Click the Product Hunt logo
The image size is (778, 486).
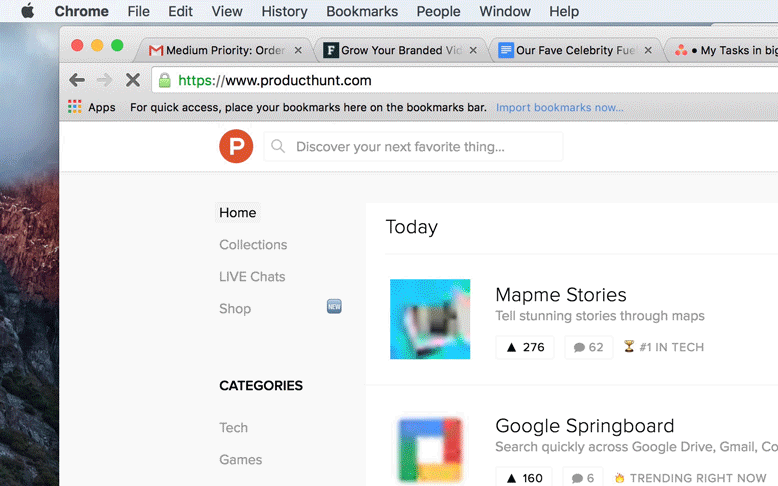coord(236,146)
